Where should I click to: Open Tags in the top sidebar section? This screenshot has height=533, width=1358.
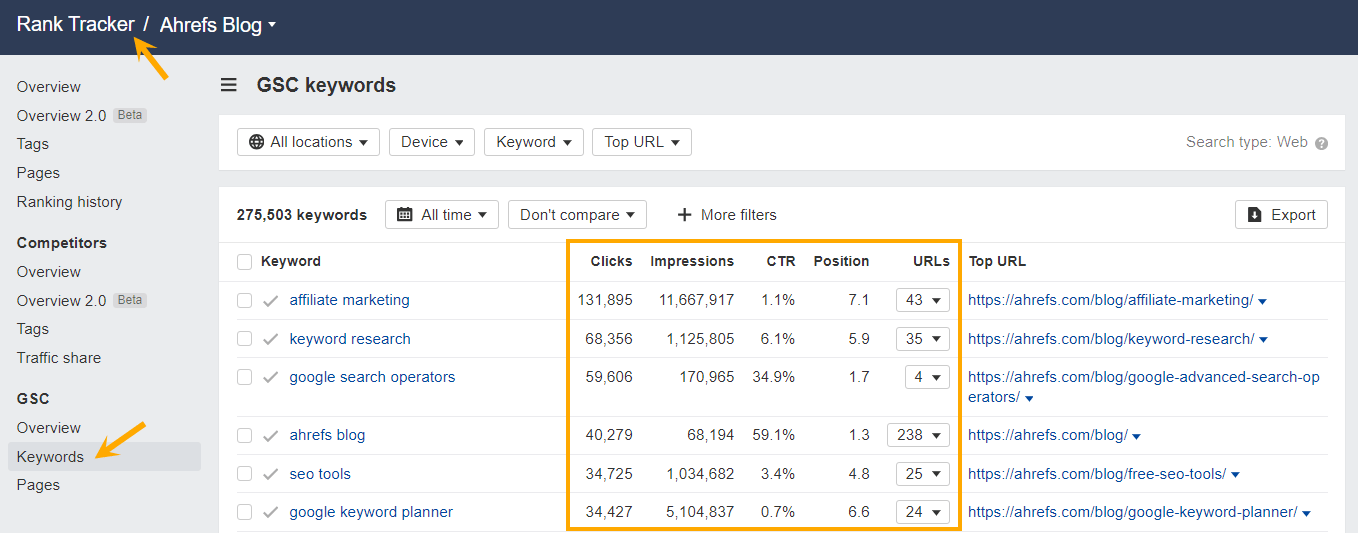coord(33,144)
